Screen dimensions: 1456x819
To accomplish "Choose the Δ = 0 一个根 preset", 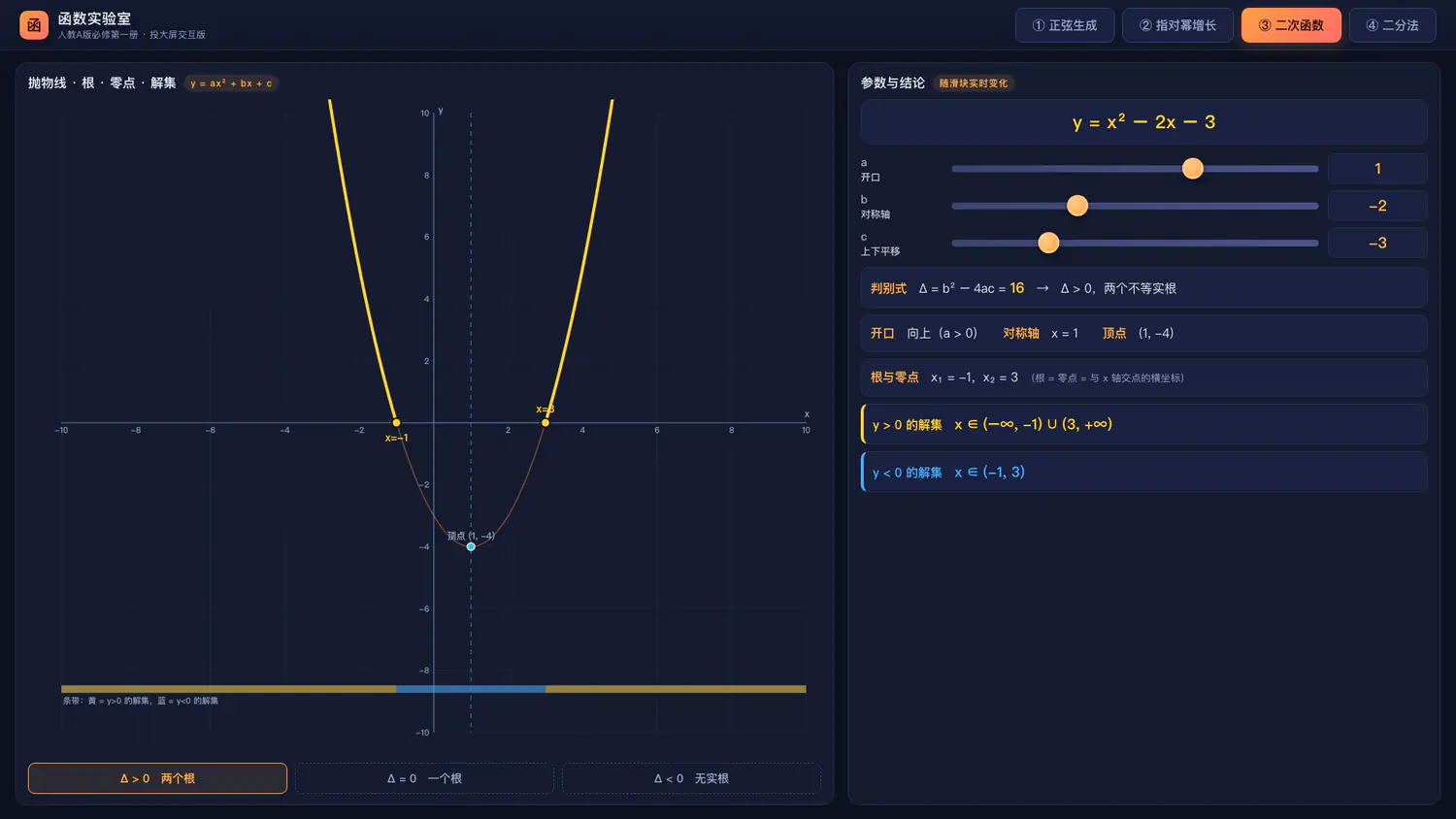I will coord(424,778).
